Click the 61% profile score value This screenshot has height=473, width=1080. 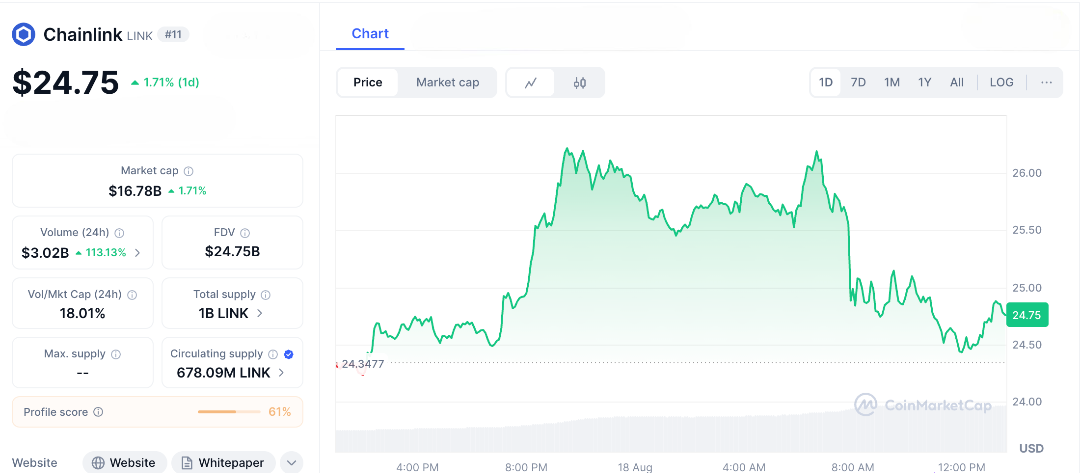[280, 412]
